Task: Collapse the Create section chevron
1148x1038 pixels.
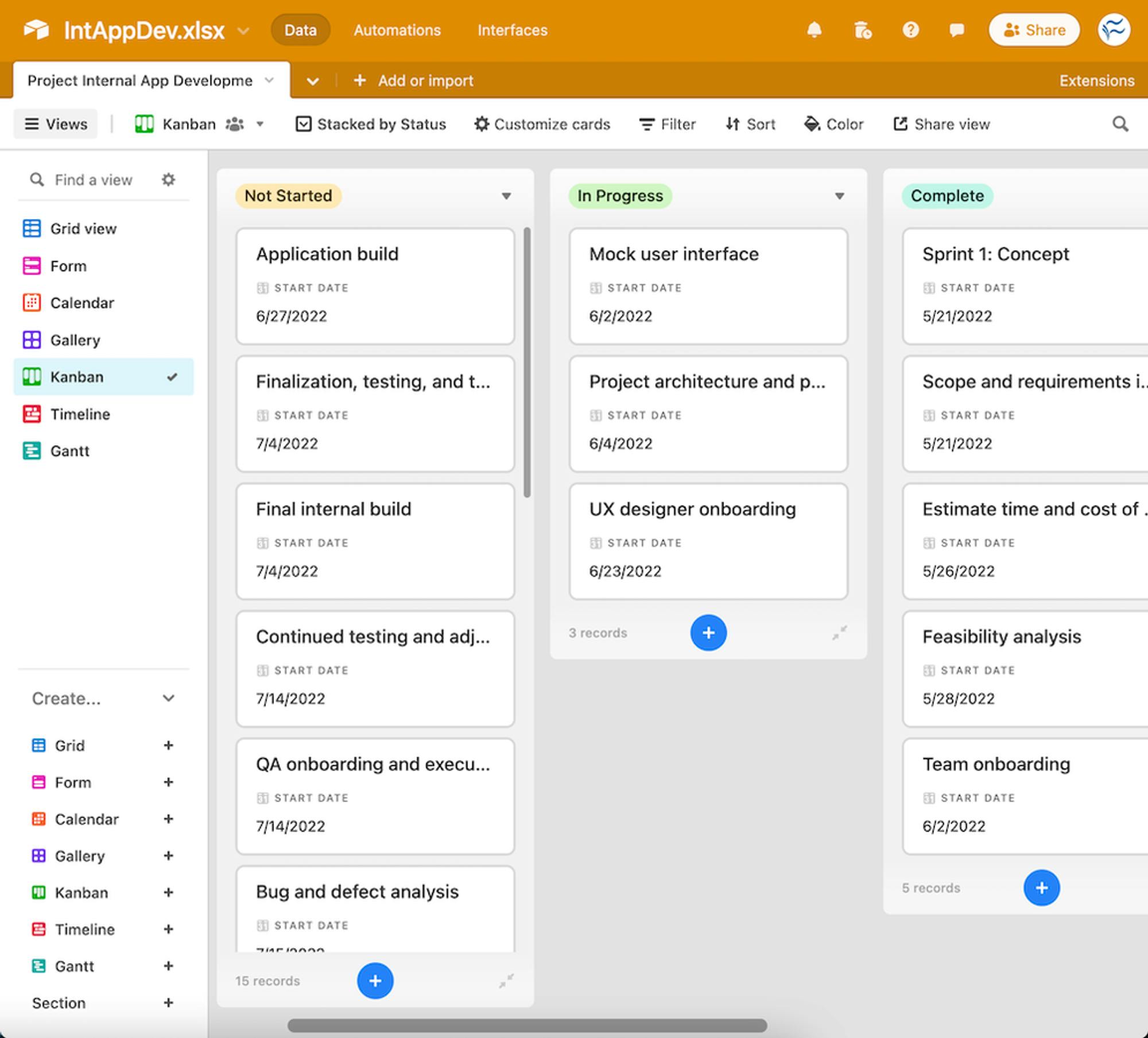Action: click(x=168, y=698)
